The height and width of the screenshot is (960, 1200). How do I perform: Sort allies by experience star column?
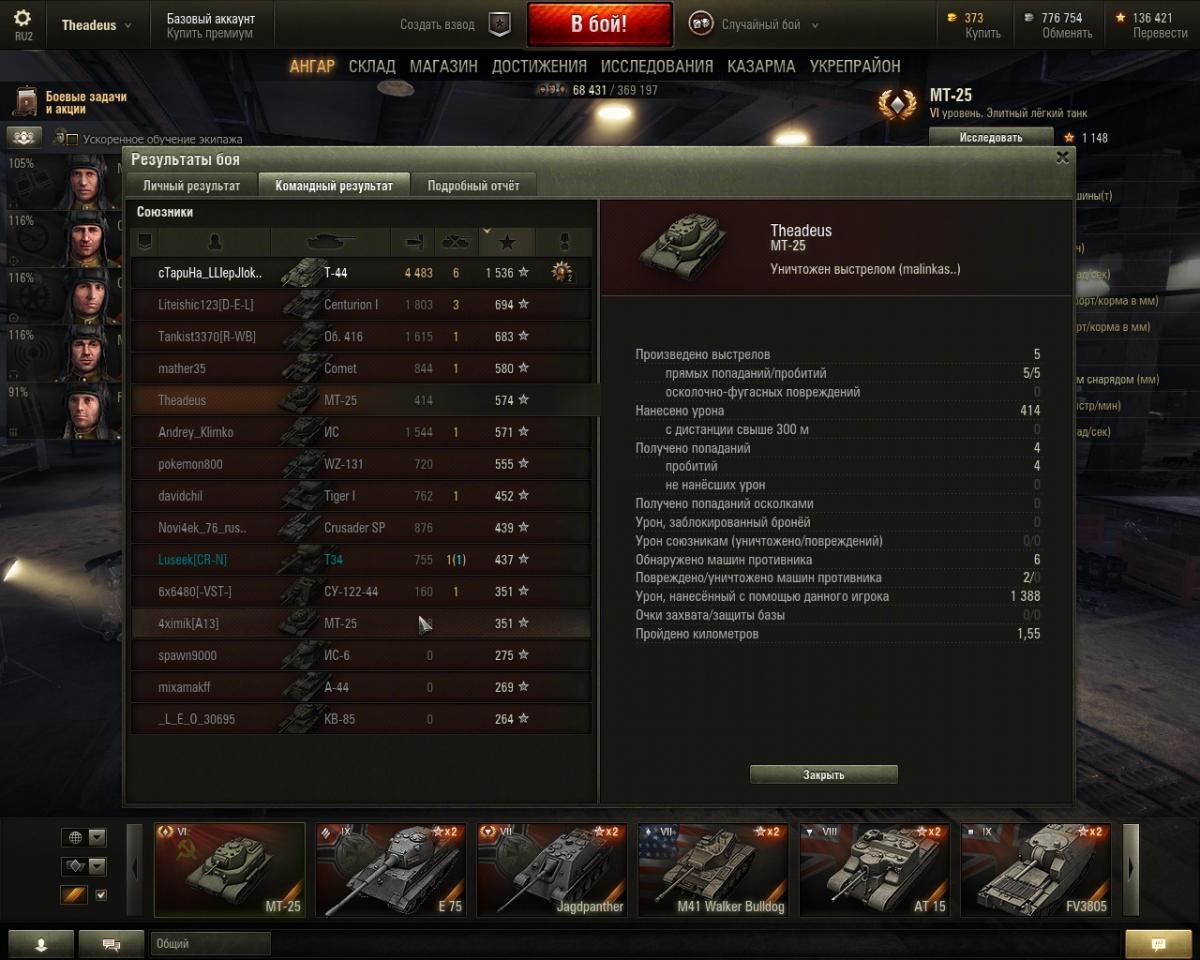point(507,242)
